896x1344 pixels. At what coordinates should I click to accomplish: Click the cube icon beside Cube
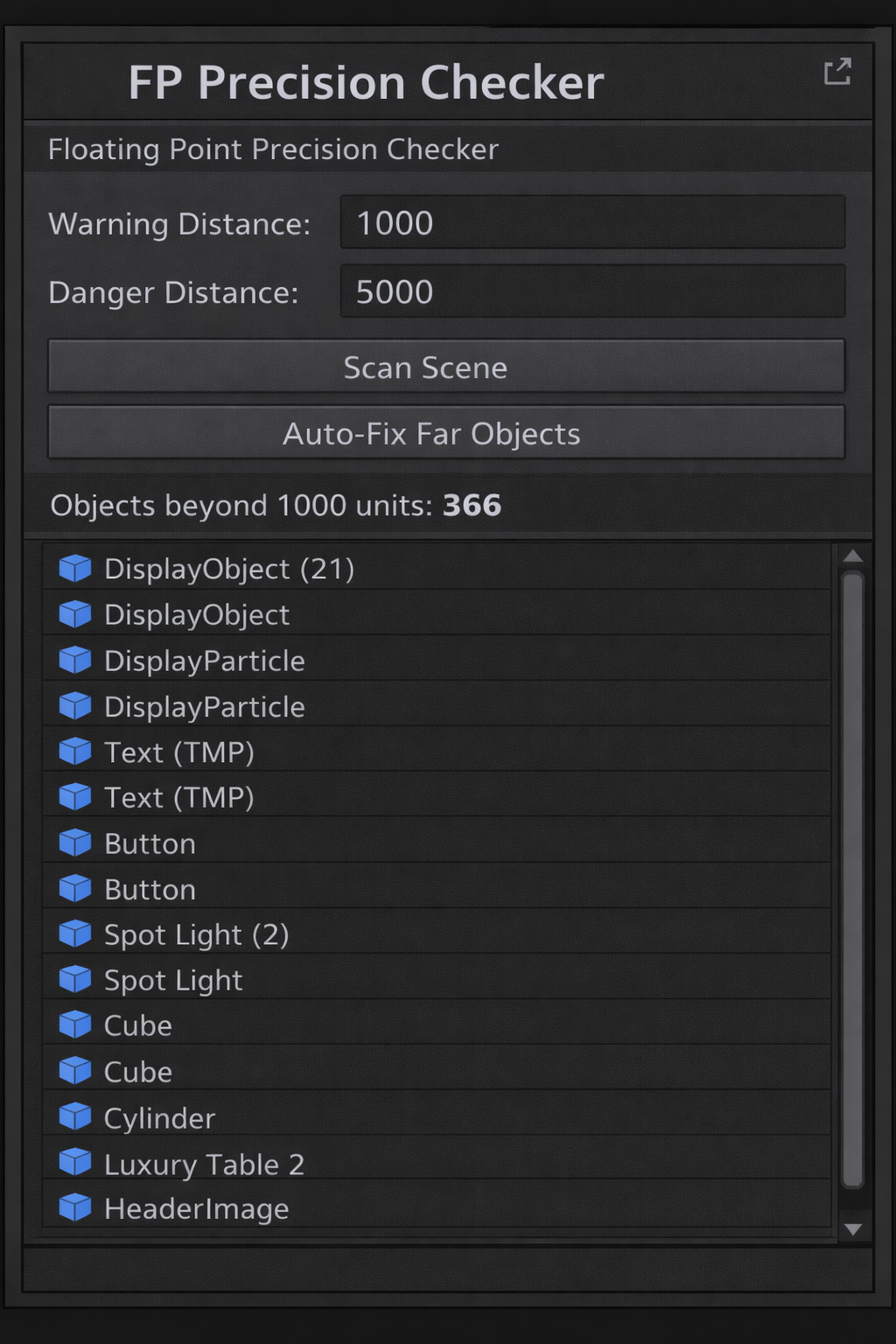coord(75,1024)
